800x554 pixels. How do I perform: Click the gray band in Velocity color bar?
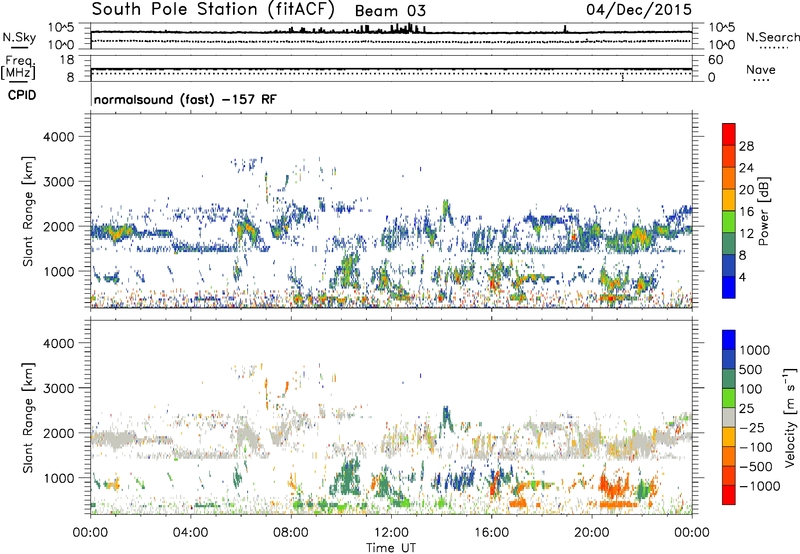(729, 418)
